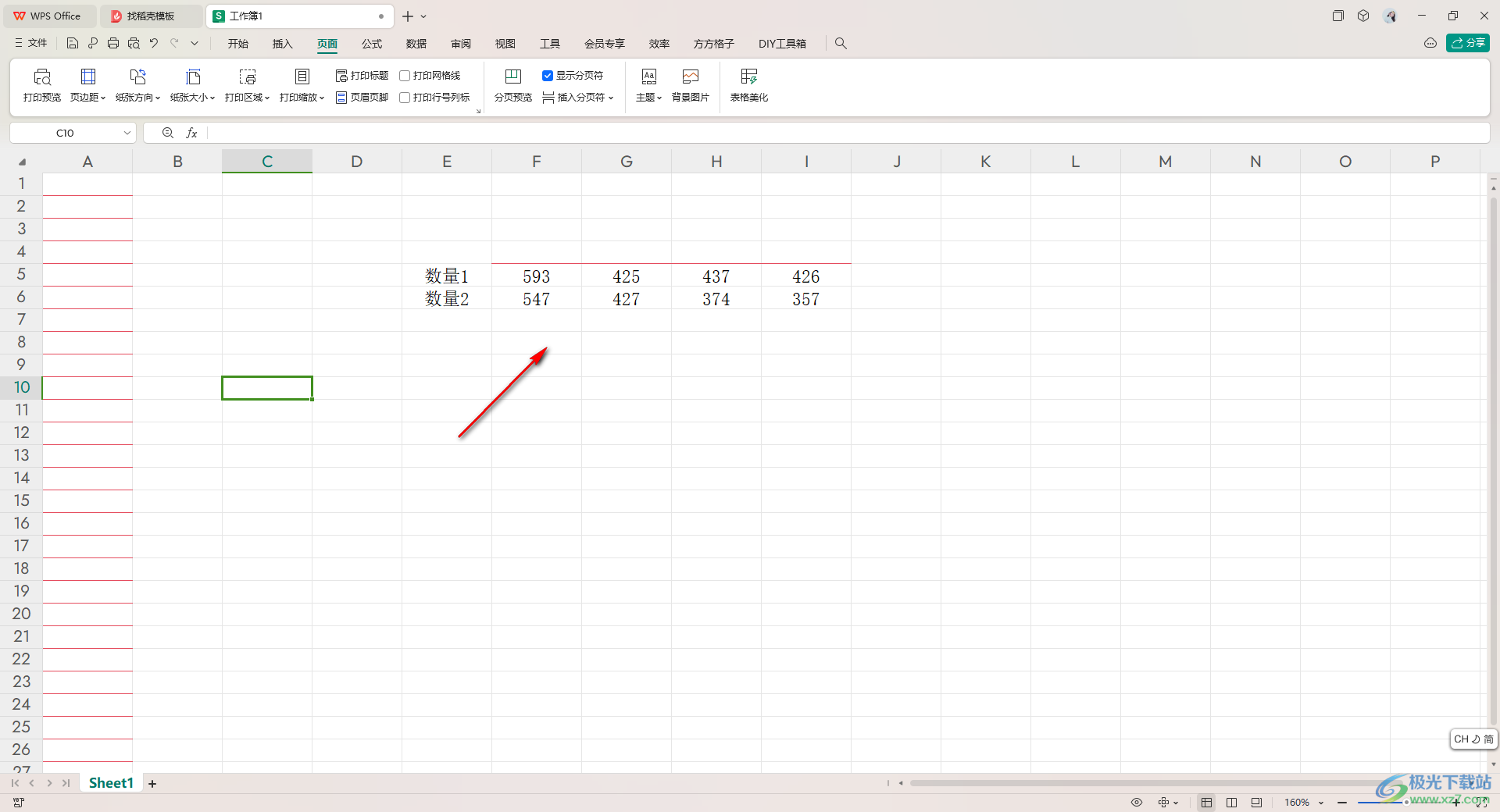Image resolution: width=1500 pixels, height=812 pixels.
Task: Click the Save icon in quick access toolbar
Action: (x=72, y=43)
